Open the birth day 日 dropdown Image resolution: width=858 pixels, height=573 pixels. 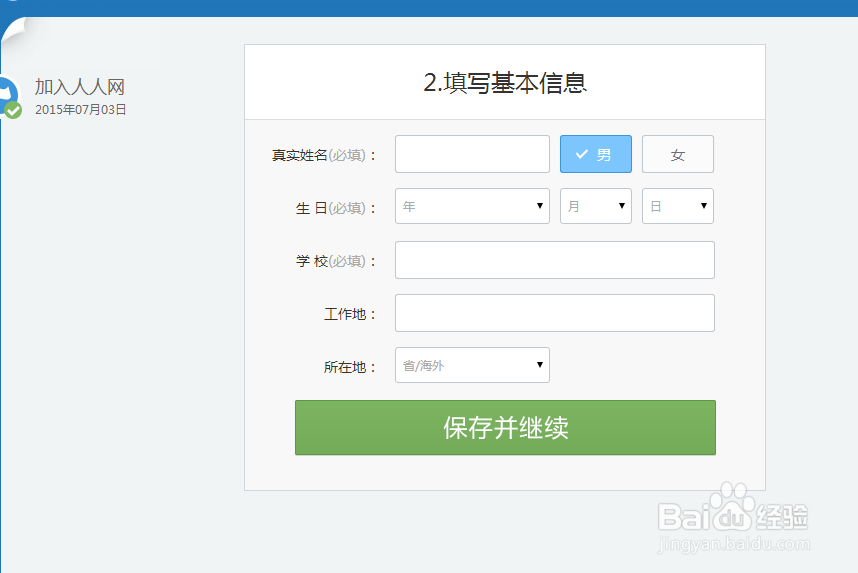click(x=677, y=206)
